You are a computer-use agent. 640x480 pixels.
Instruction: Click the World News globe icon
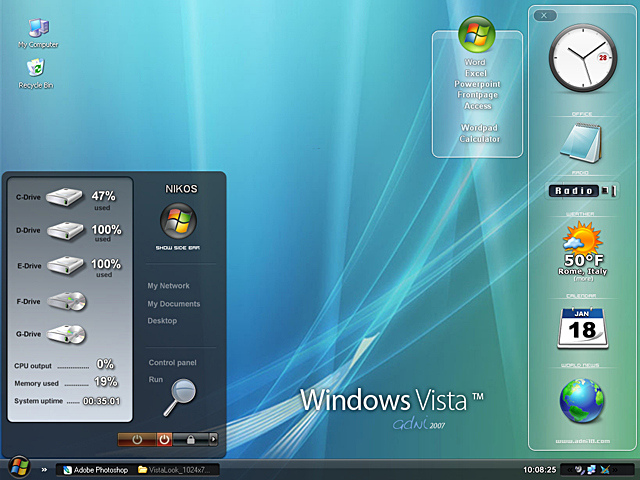pos(582,401)
